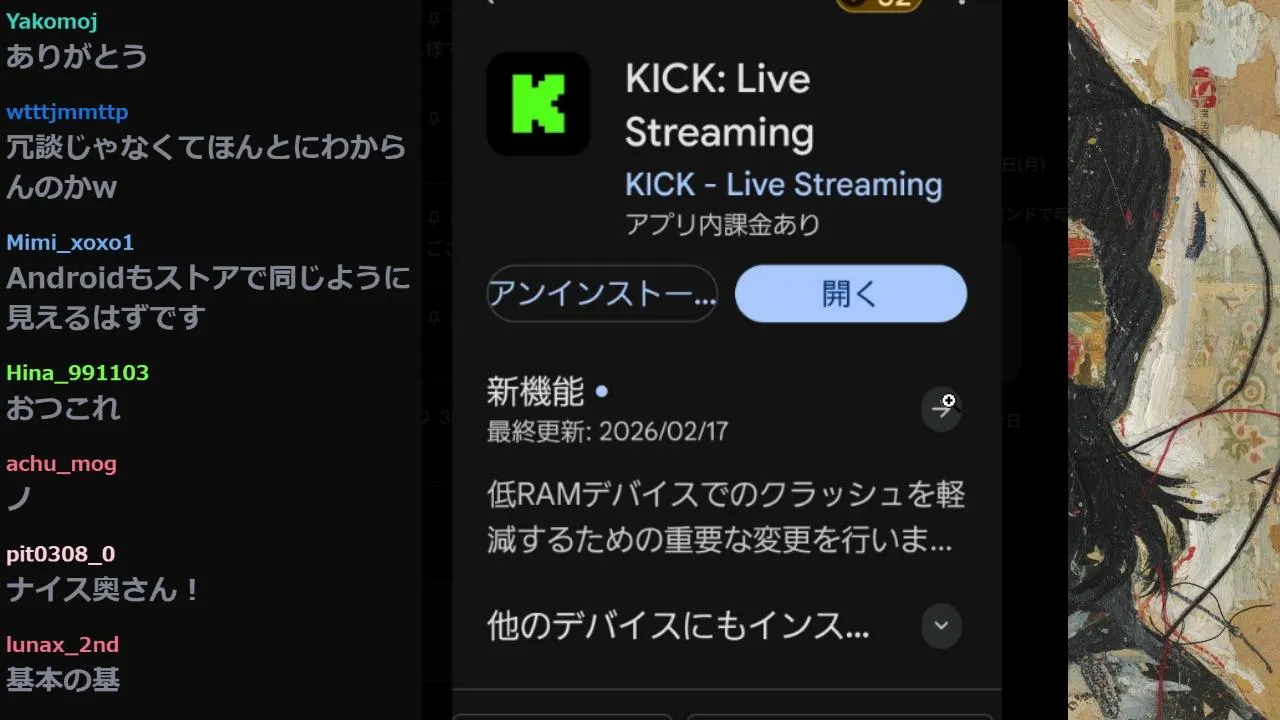Tap the blue 開く button
This screenshot has height=720, width=1280.
(x=851, y=294)
